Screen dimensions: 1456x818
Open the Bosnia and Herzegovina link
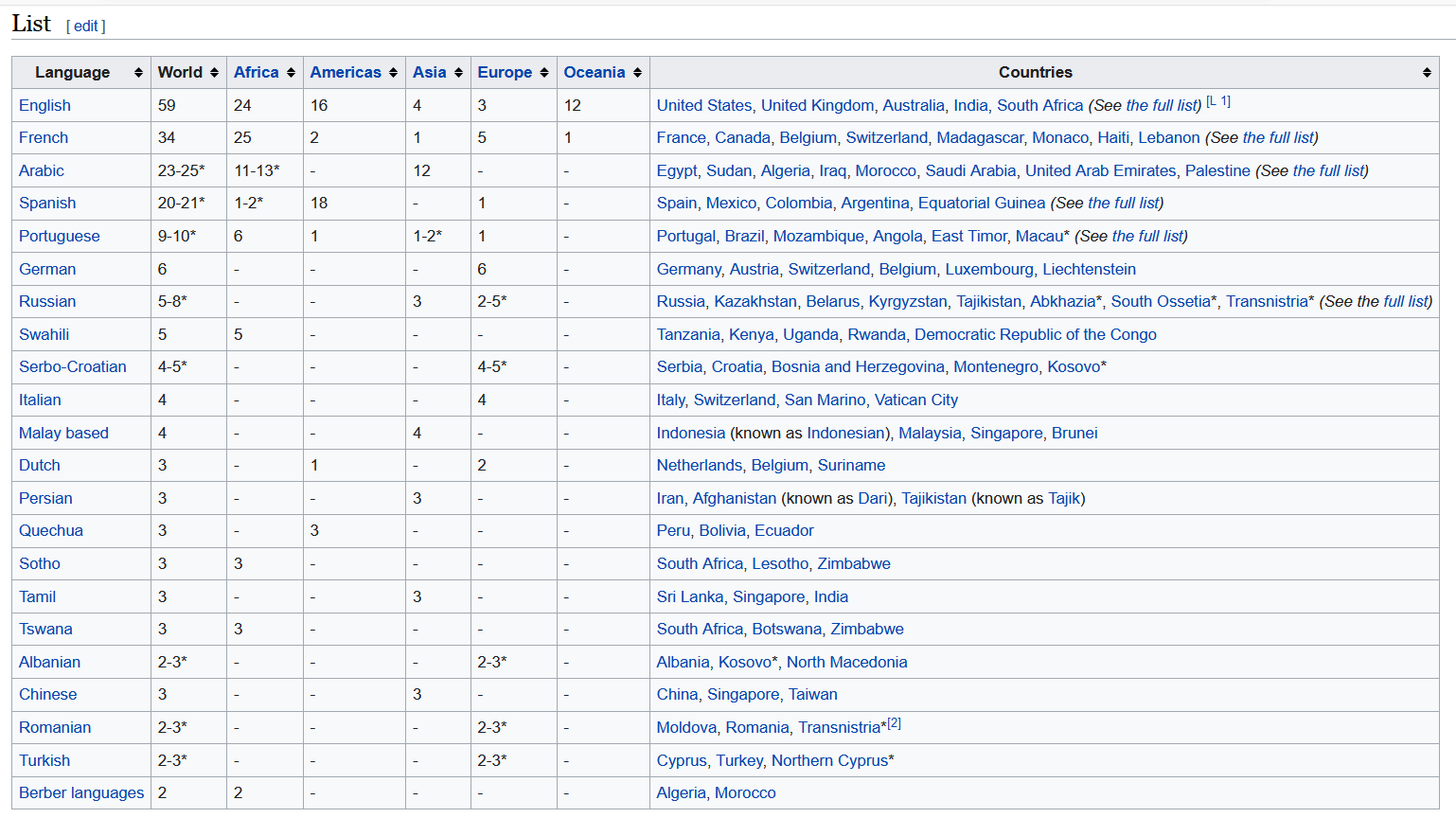[x=858, y=366]
